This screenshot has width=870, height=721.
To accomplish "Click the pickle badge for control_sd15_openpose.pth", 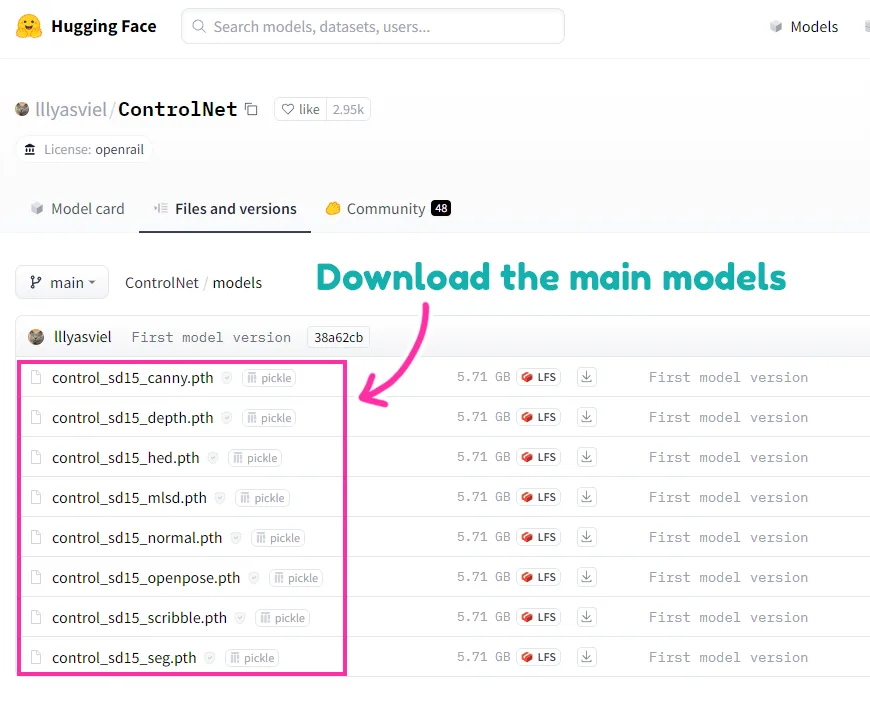I will [x=296, y=578].
